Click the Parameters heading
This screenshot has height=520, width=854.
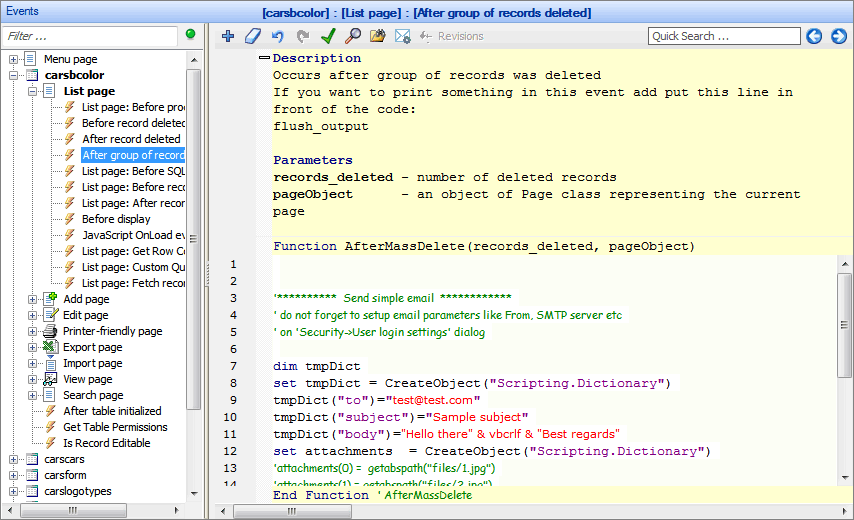tap(313, 160)
